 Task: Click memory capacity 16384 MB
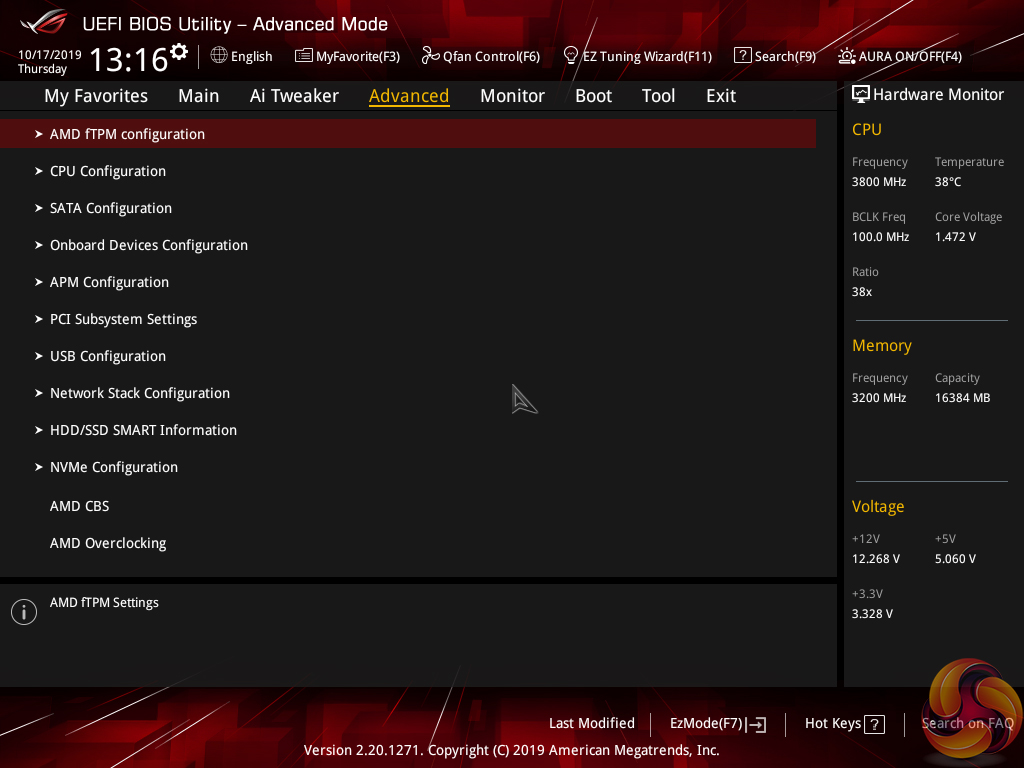(x=962, y=398)
